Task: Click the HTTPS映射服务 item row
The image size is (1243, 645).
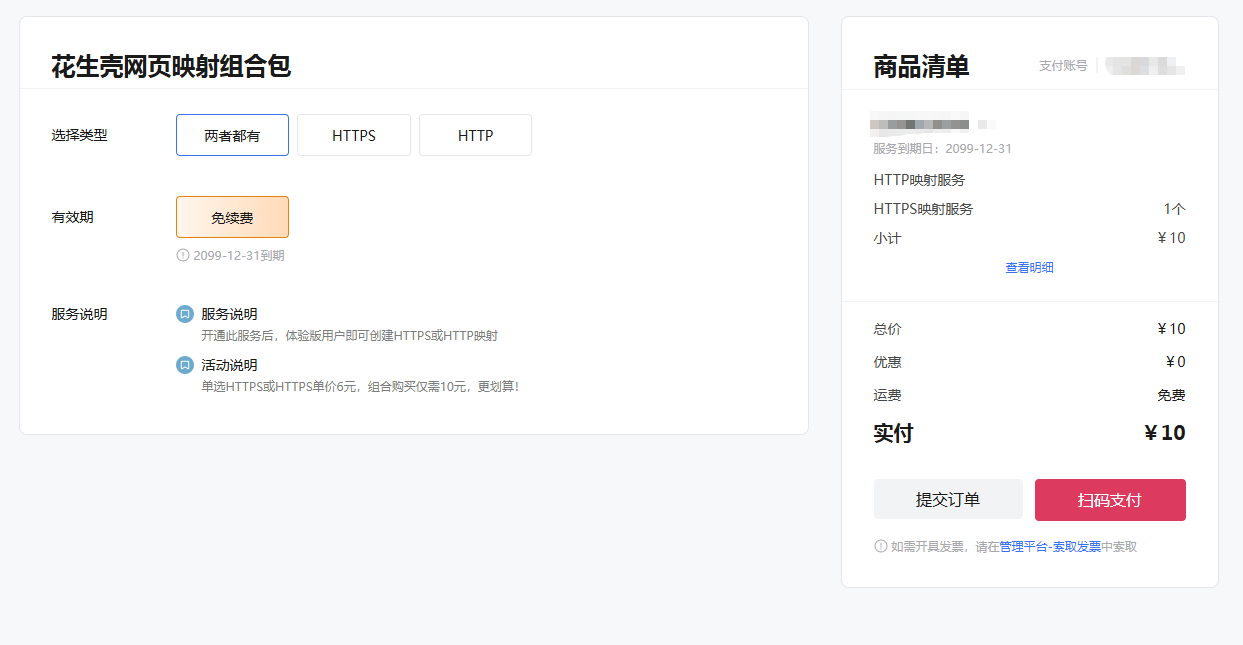Action: click(x=1029, y=209)
